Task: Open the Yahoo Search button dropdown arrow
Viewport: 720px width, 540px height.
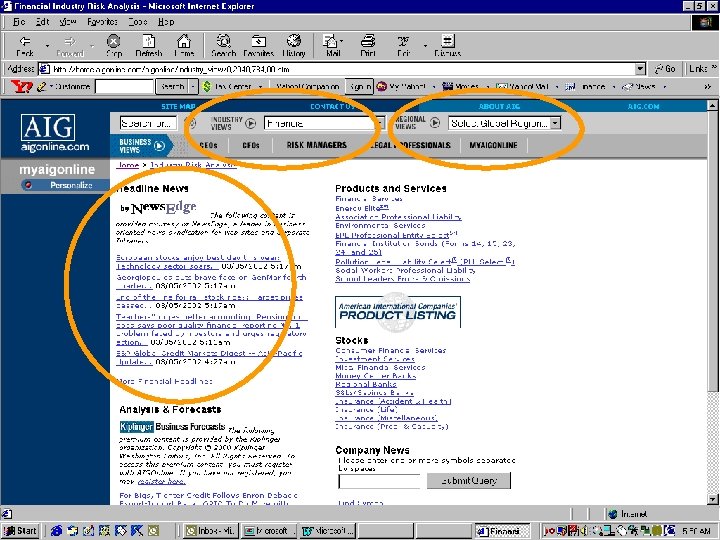Action: [x=193, y=86]
